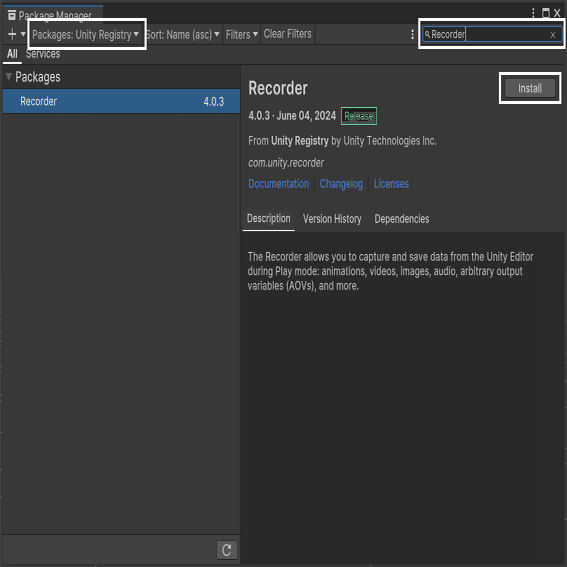Refresh the package list

[227, 550]
